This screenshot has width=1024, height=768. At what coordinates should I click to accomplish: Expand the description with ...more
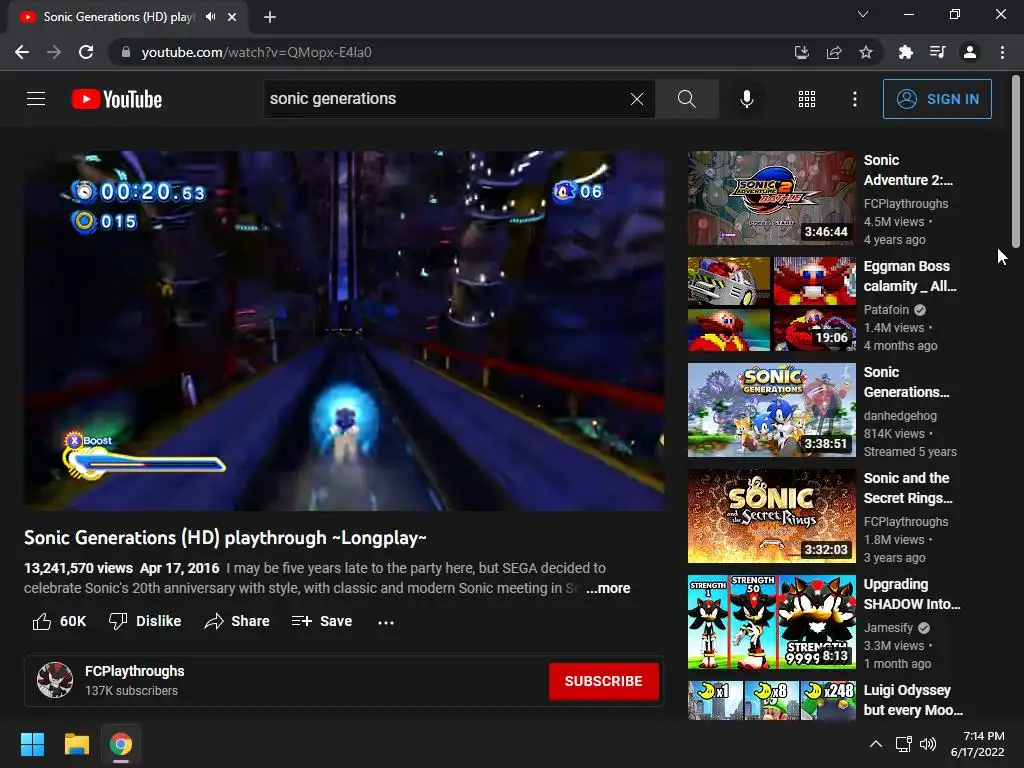(608, 588)
